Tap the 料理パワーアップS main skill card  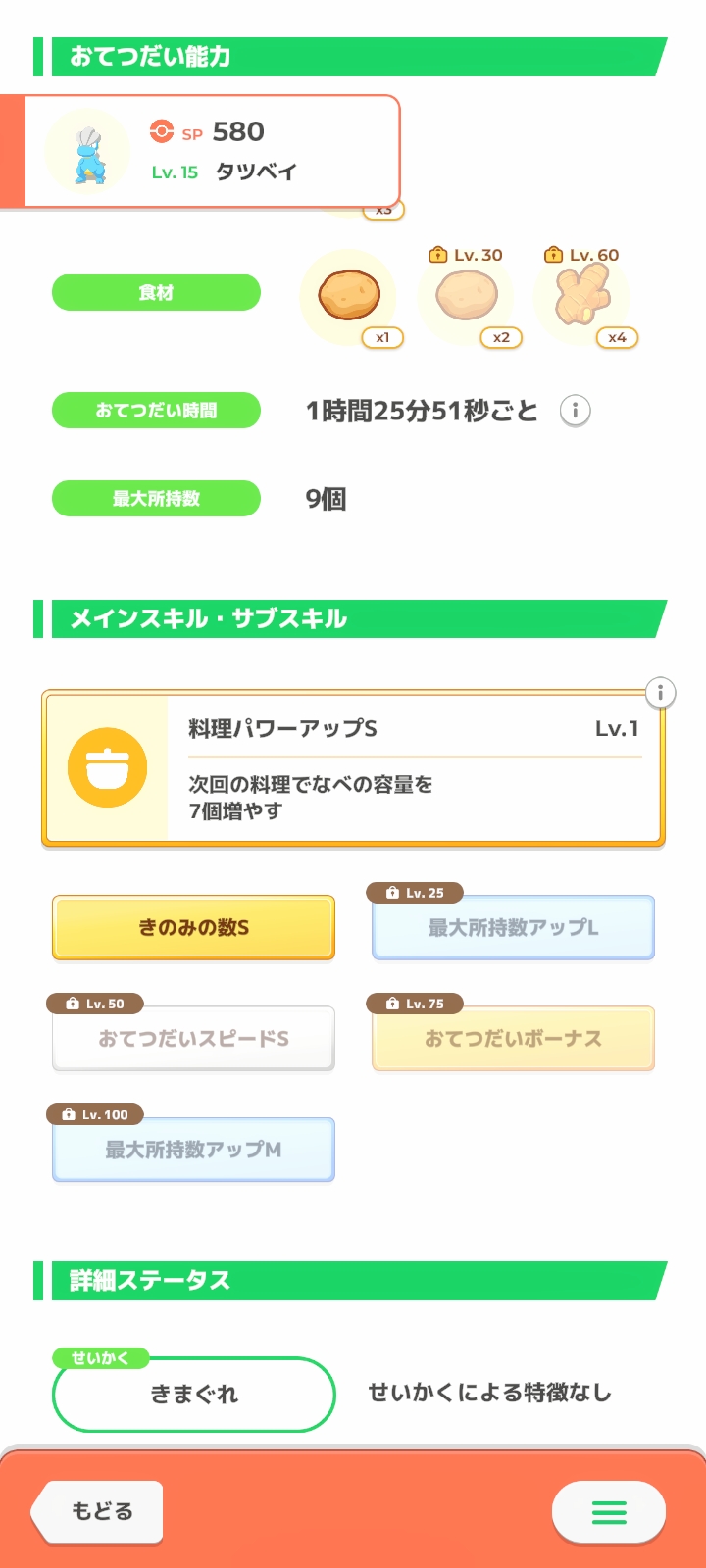[412, 769]
